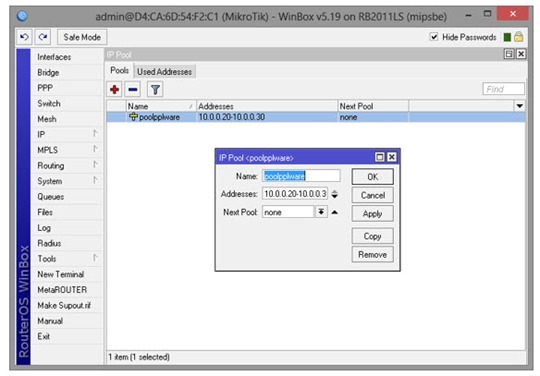The height and width of the screenshot is (376, 540).
Task: Click the Copy button
Action: [373, 236]
